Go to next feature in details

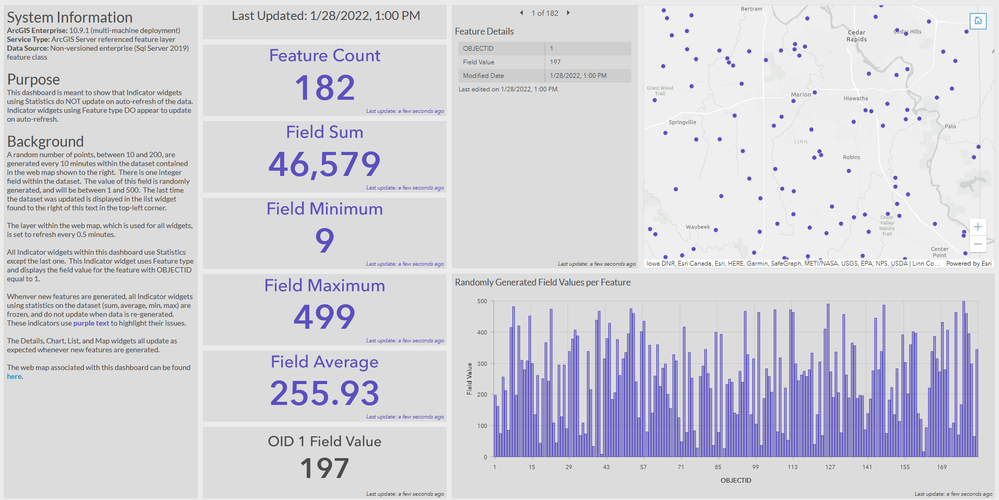(568, 13)
